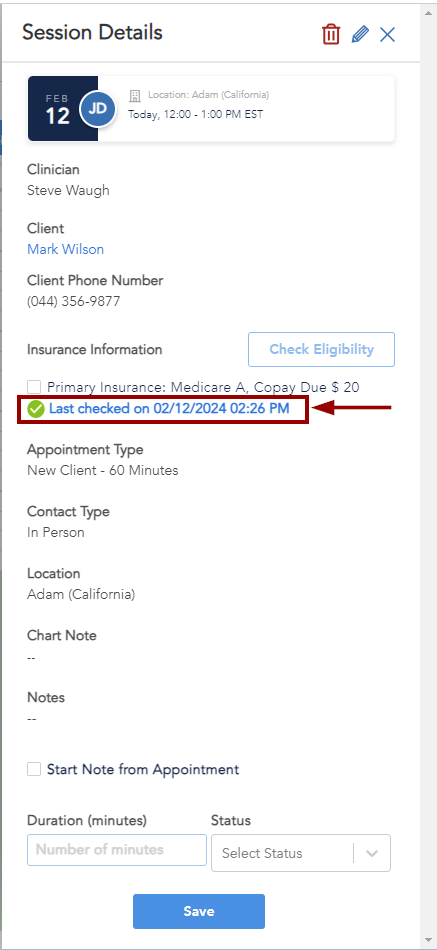Screen dimensions: 437x950
Task: Click the green eligibility check mark icon
Action: tap(36, 409)
